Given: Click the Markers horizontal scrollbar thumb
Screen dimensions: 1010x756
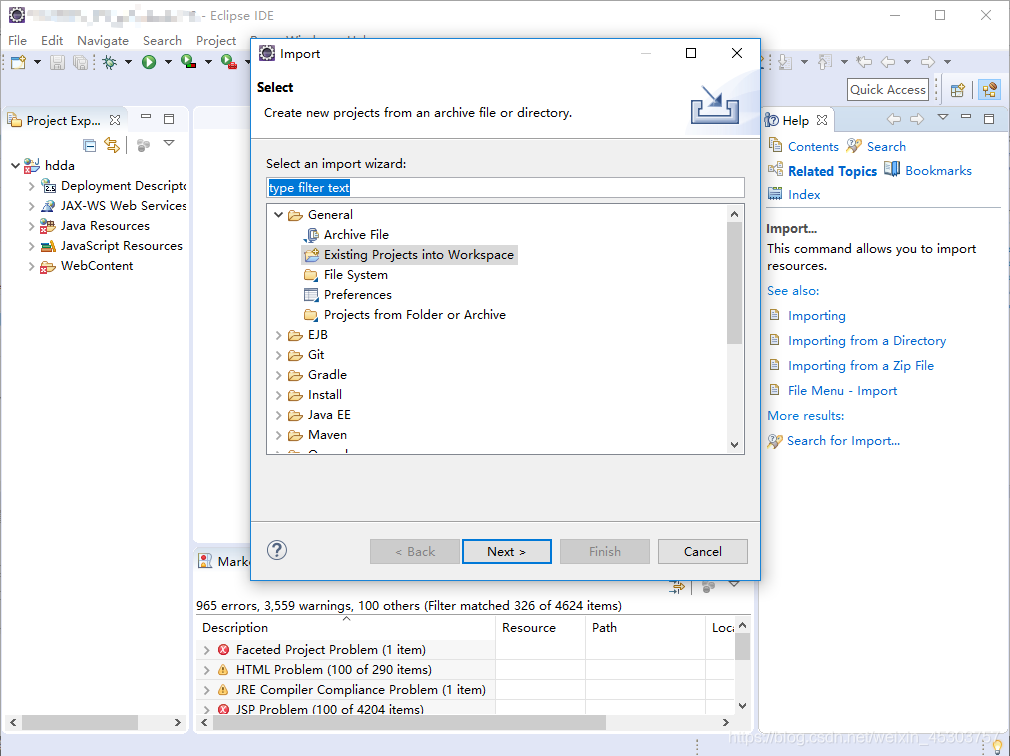Looking at the screenshot, I should pyautogui.click(x=409, y=723).
